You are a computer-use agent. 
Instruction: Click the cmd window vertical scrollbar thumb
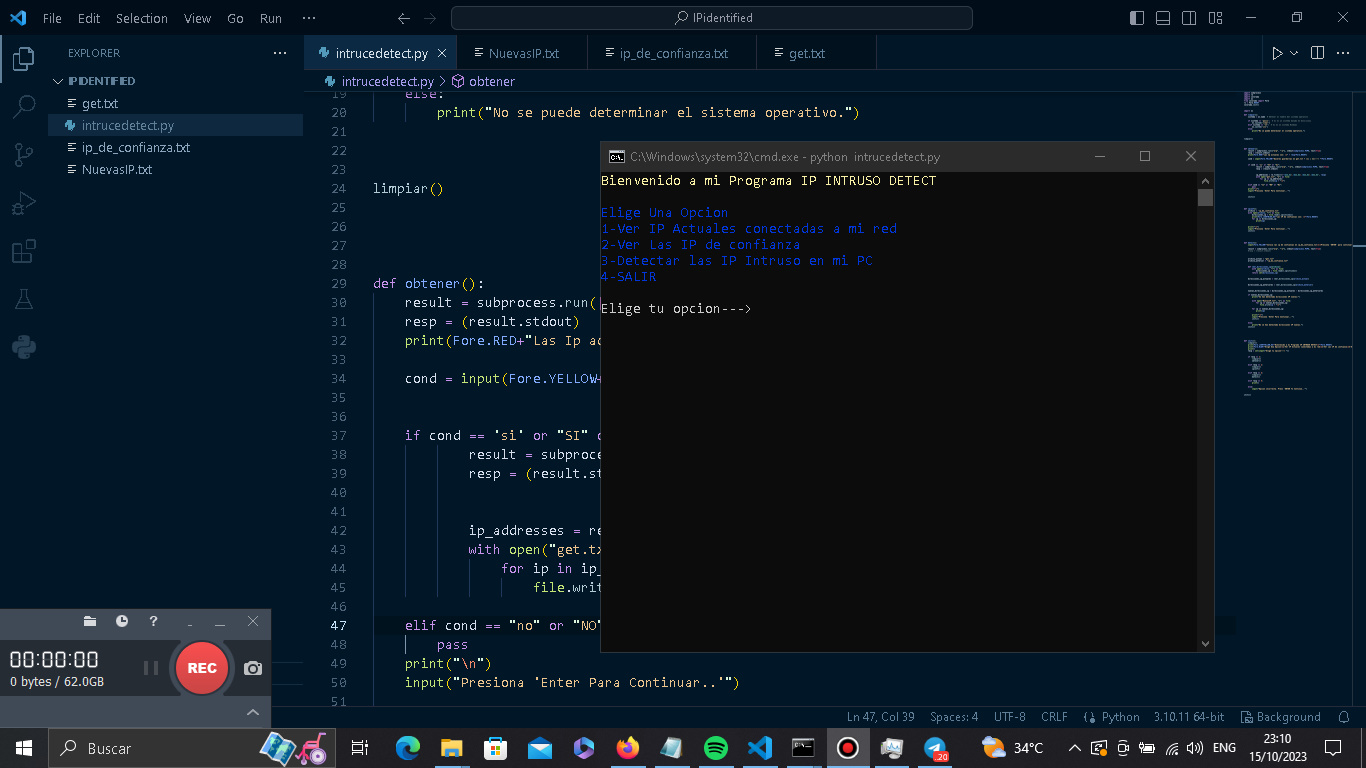[1205, 197]
